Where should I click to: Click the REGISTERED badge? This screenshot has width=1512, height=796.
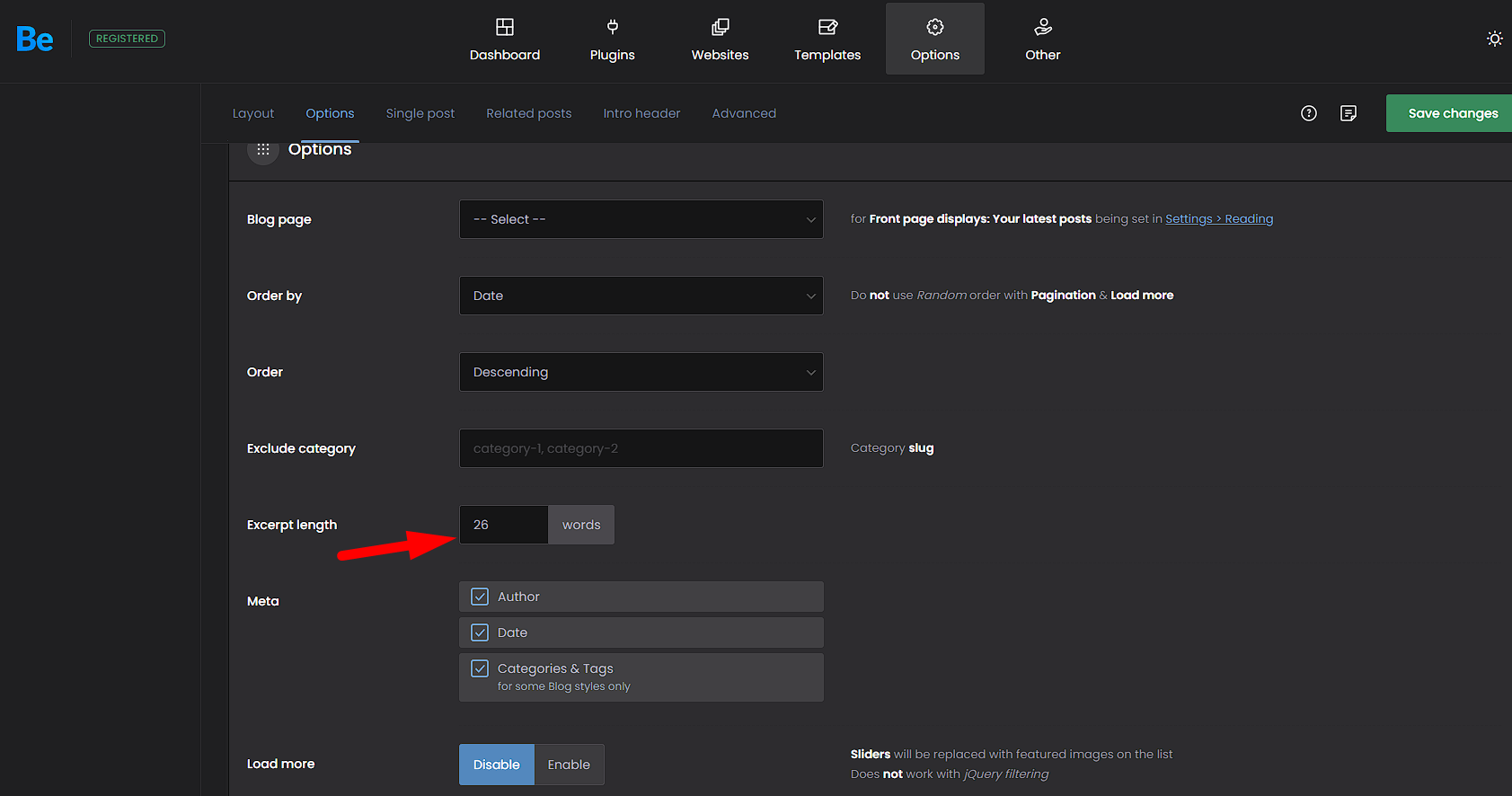click(127, 39)
